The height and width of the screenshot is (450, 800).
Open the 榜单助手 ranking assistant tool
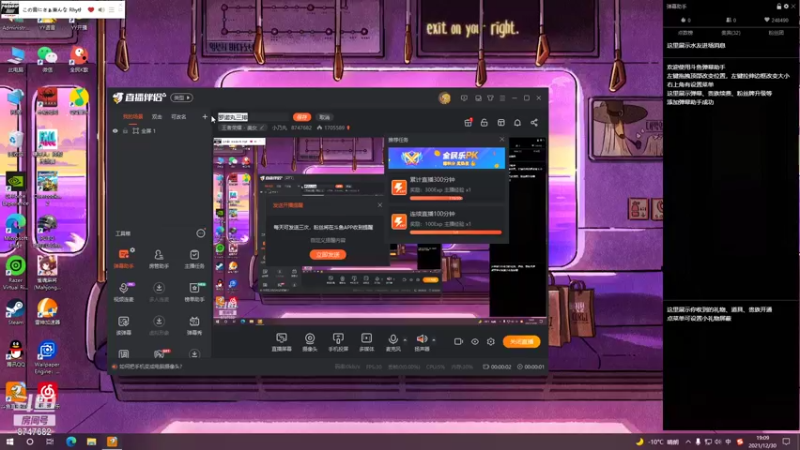[194, 292]
